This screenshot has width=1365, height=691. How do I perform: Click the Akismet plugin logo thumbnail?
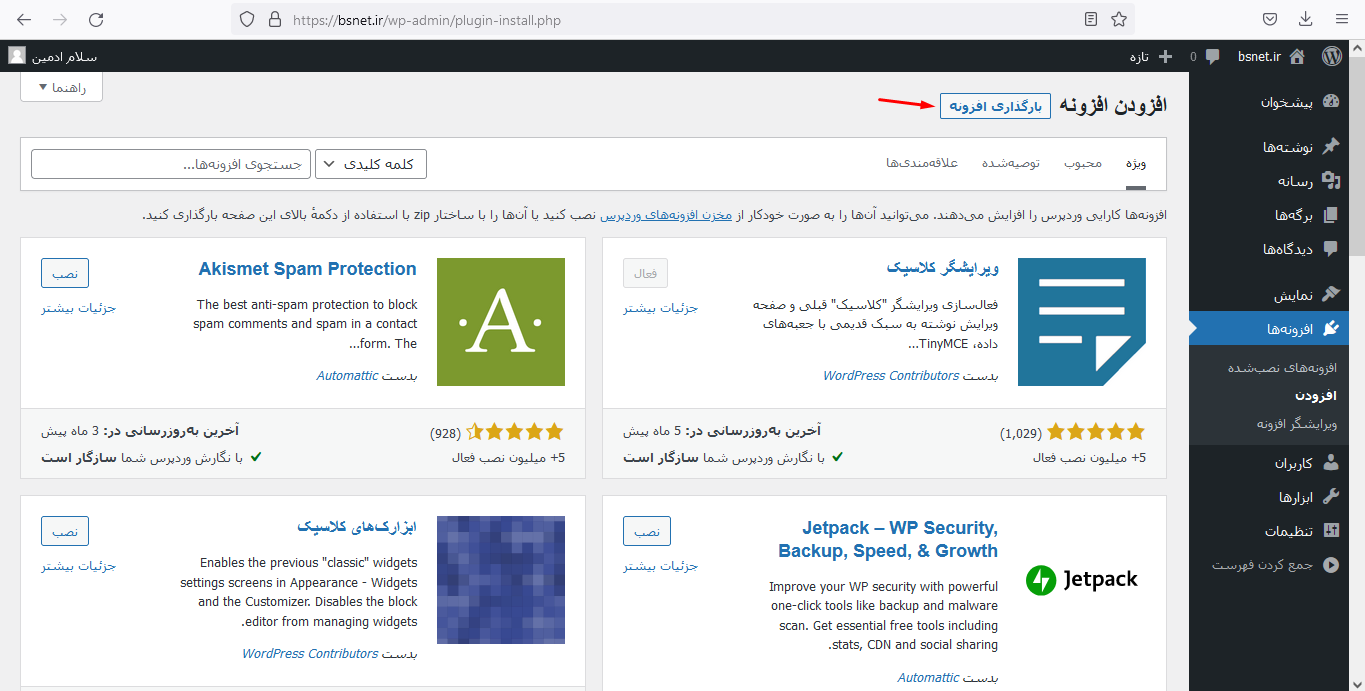501,322
